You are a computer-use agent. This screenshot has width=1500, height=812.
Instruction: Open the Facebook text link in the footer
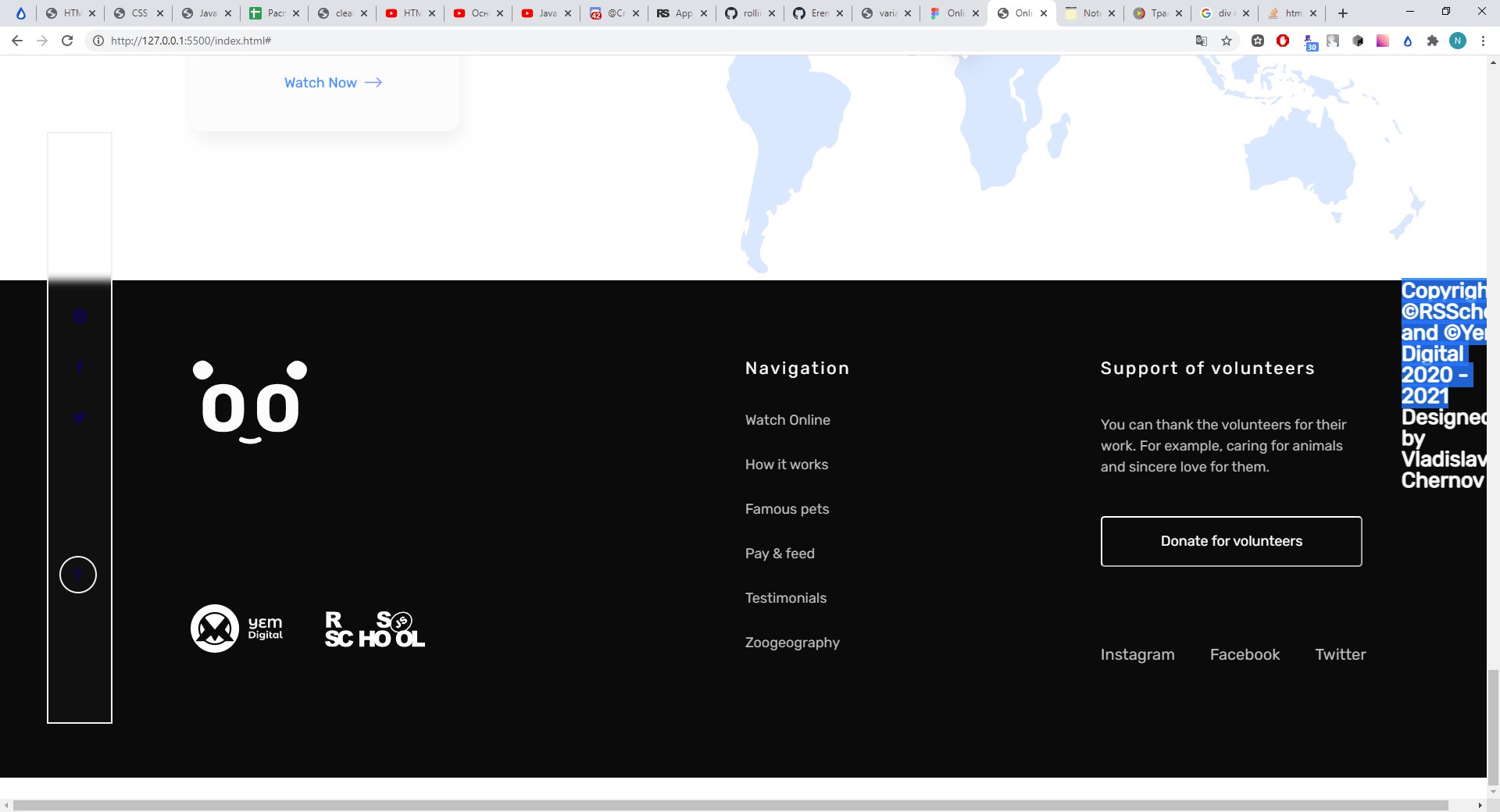(1245, 654)
